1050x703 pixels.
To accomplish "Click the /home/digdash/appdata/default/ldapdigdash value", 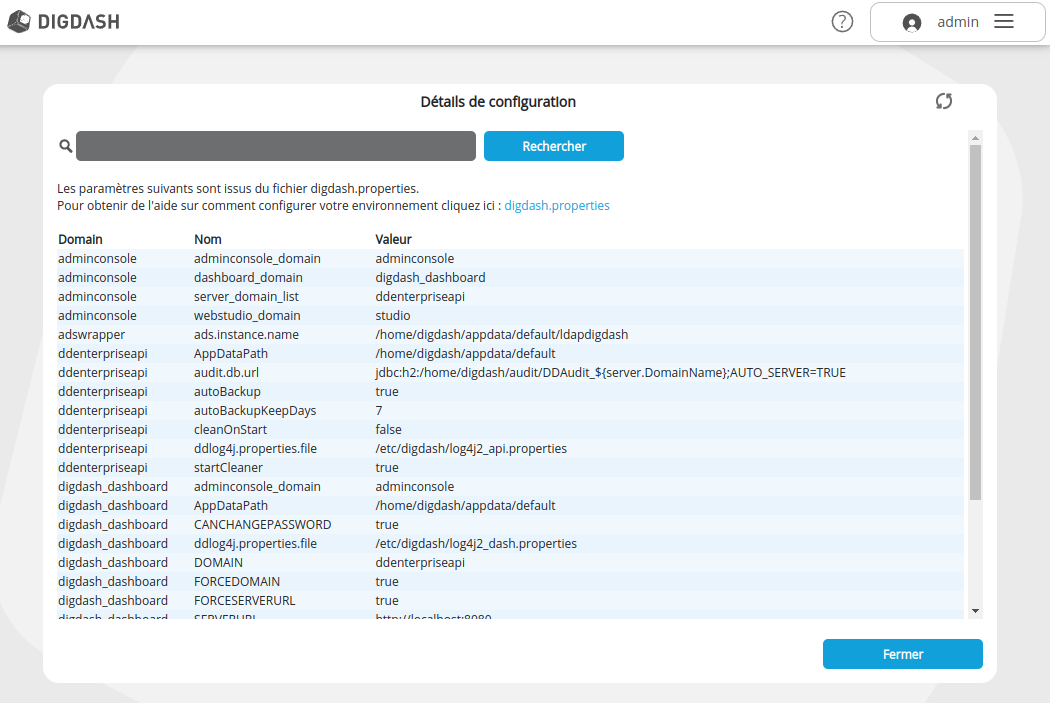I will coord(502,335).
